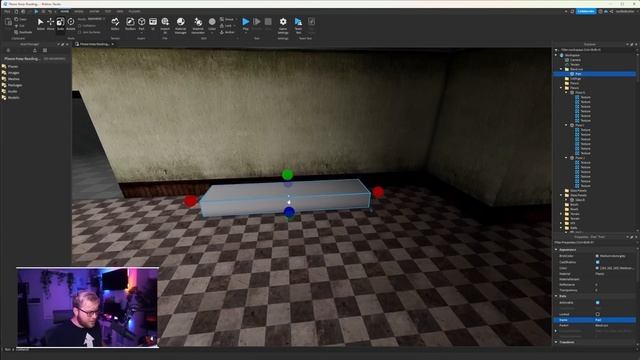Click the Anchor tool
640x360 pixels.
tap(227, 32)
